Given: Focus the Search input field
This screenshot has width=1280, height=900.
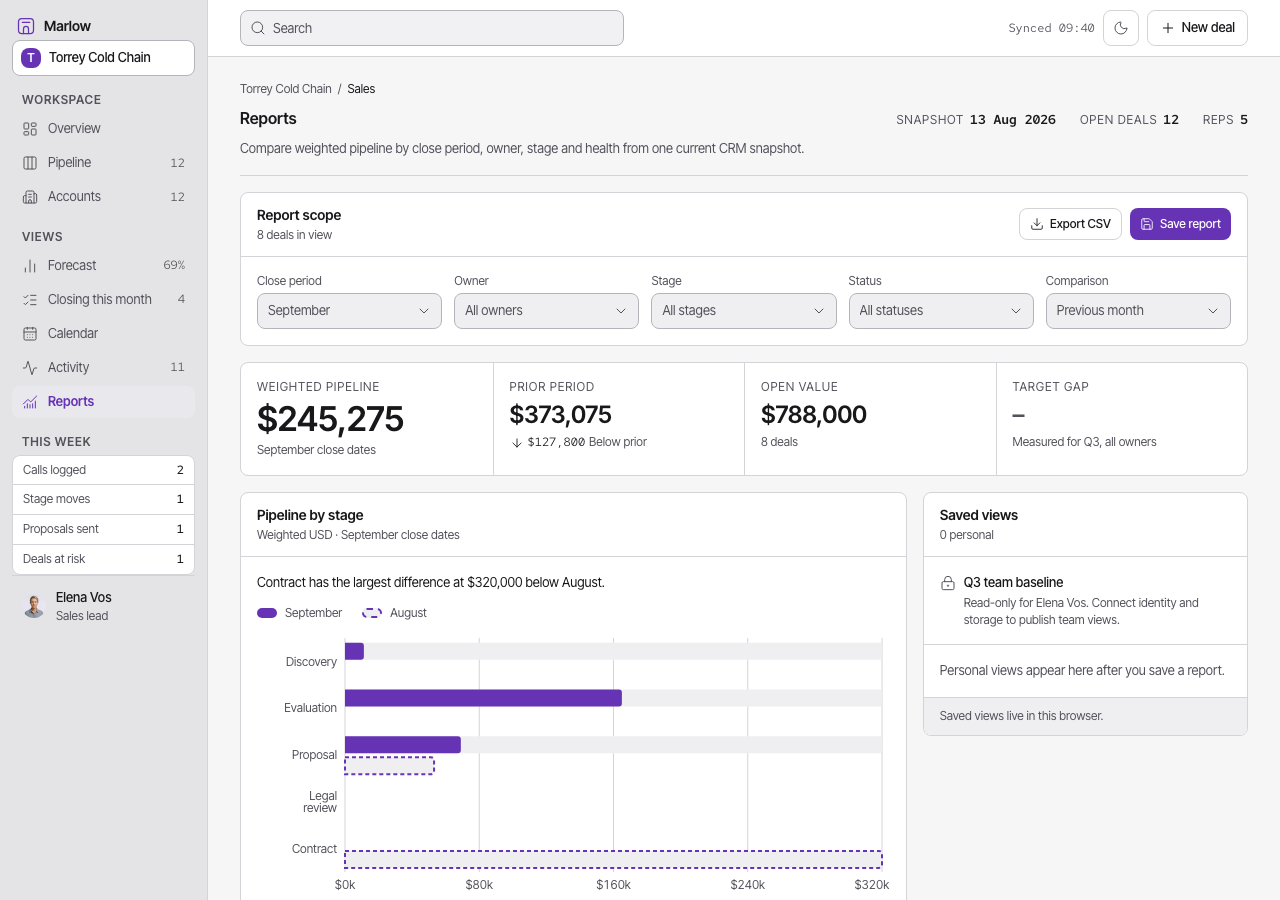Looking at the screenshot, I should pyautogui.click(x=431, y=28).
